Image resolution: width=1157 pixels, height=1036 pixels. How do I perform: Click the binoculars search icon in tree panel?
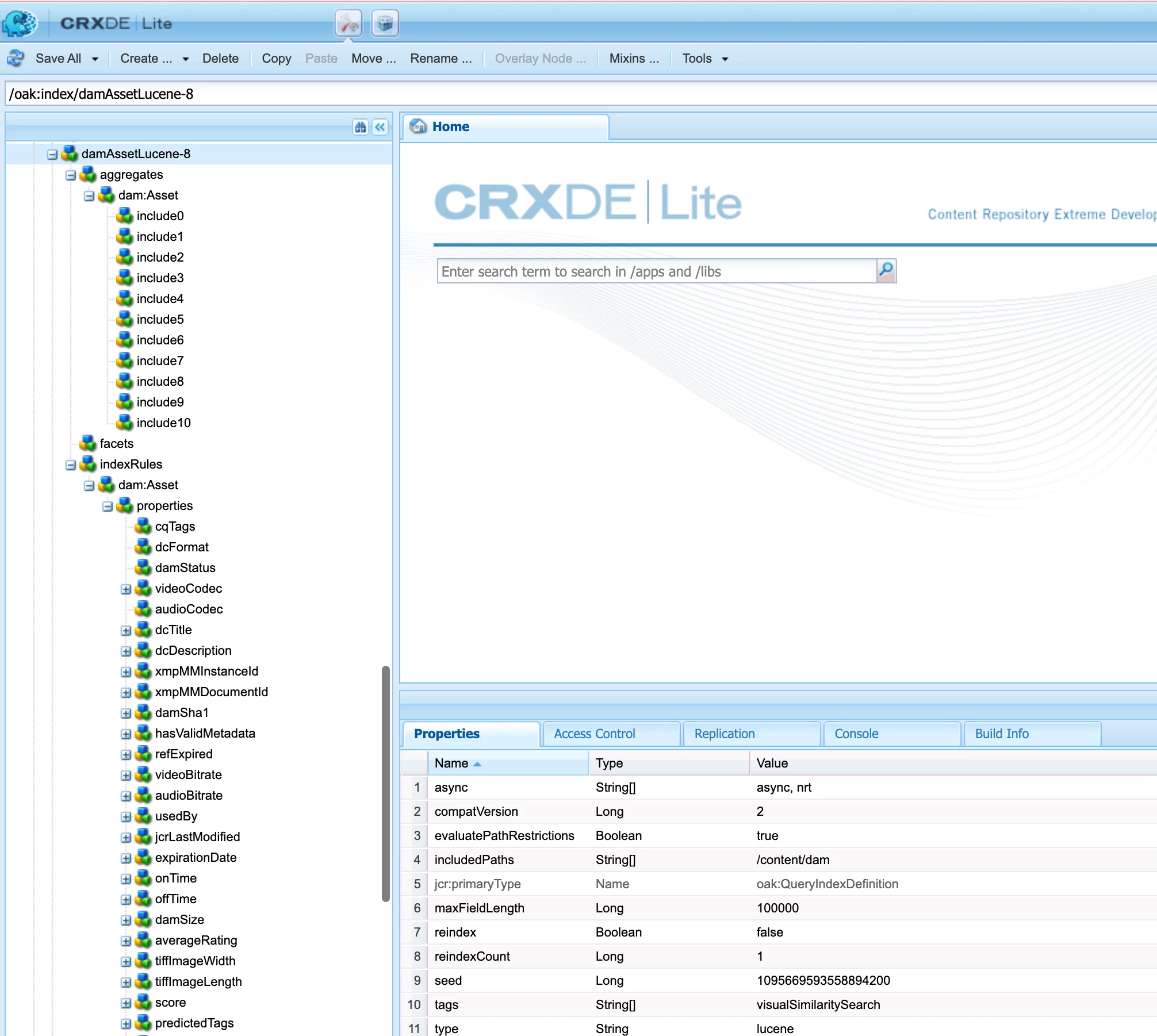(x=361, y=127)
